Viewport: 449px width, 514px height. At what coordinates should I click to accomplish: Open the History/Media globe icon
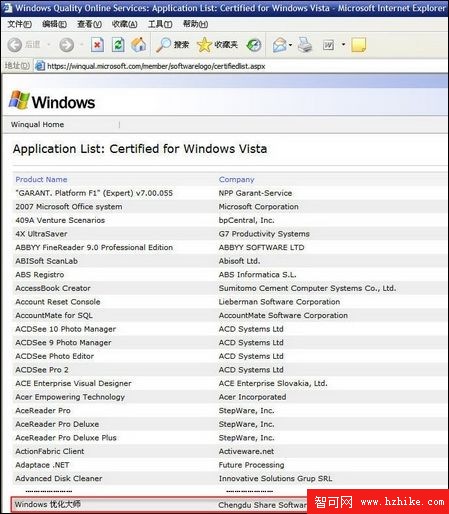click(x=254, y=45)
